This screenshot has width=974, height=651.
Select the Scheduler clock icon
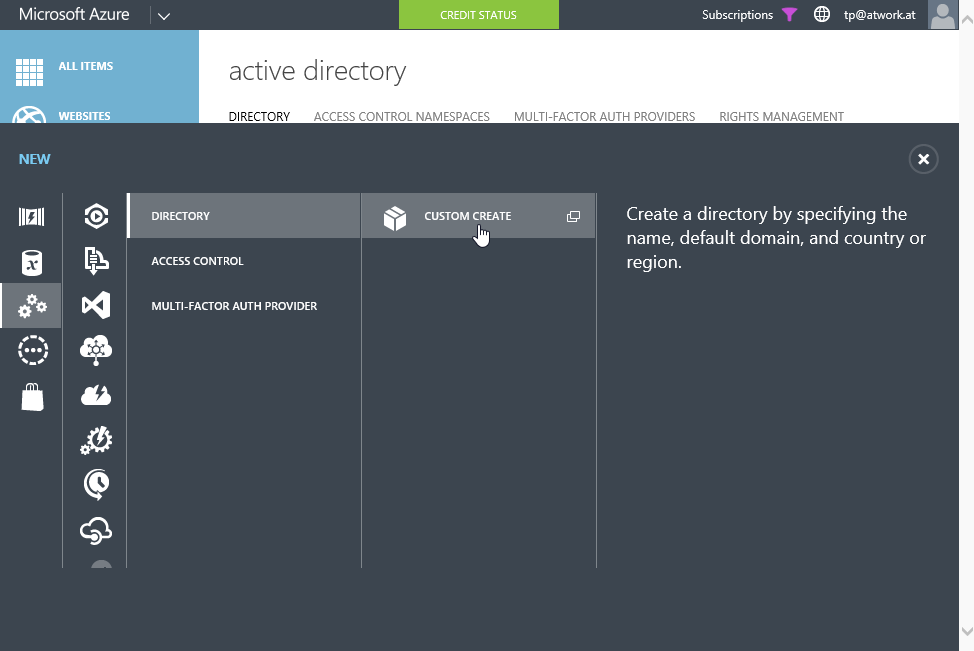point(96,485)
